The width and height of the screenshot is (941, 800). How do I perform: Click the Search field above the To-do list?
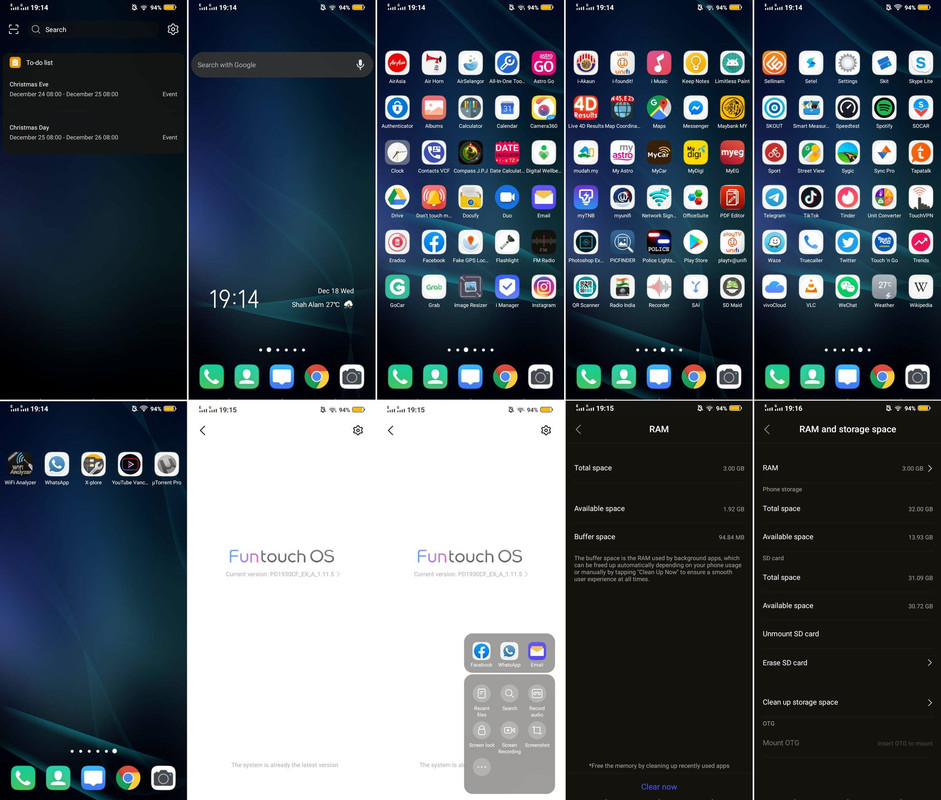pos(93,29)
